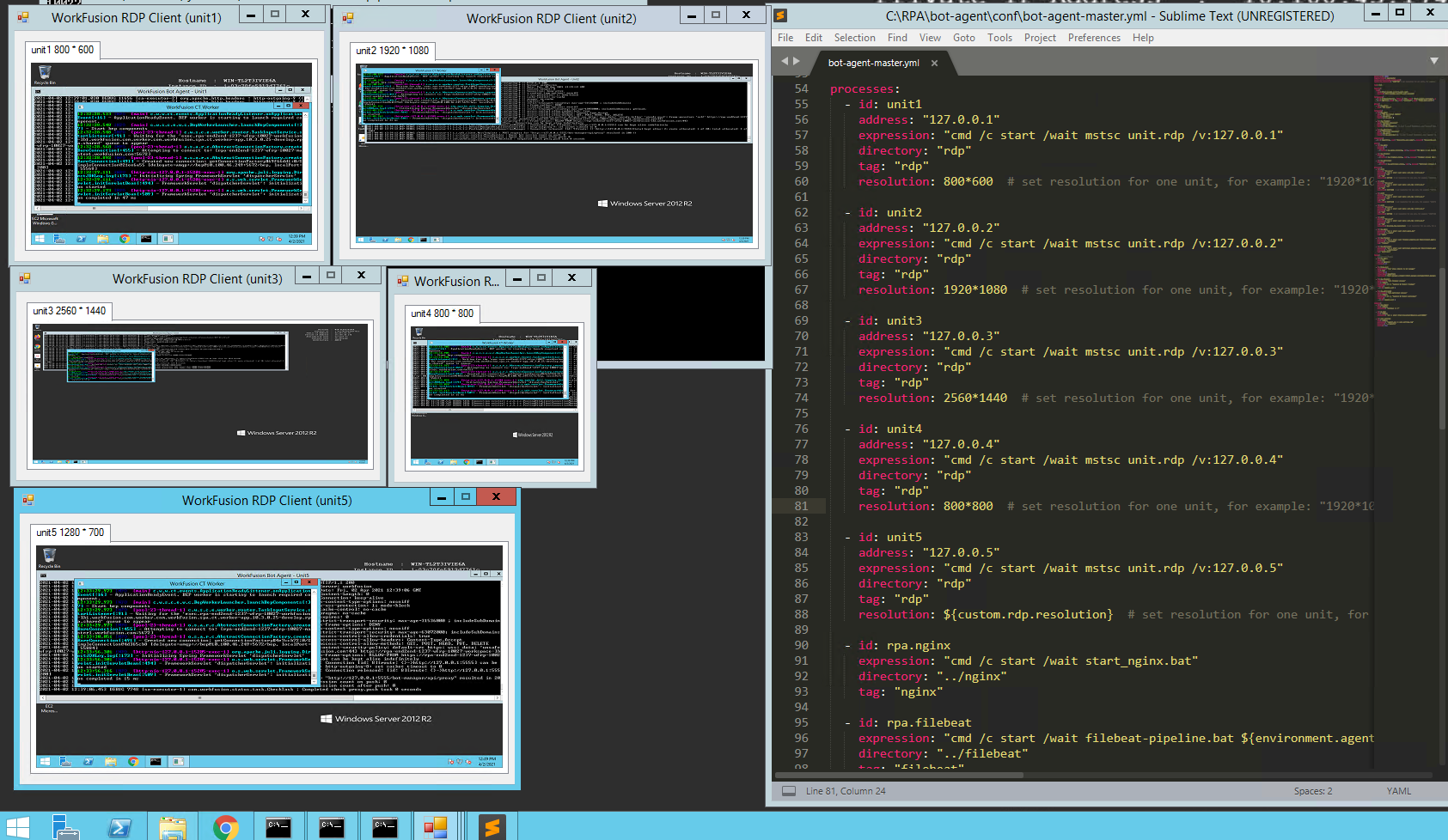Launch PowerShell from the host taskbar
Image resolution: width=1448 pixels, height=840 pixels.
point(119,827)
